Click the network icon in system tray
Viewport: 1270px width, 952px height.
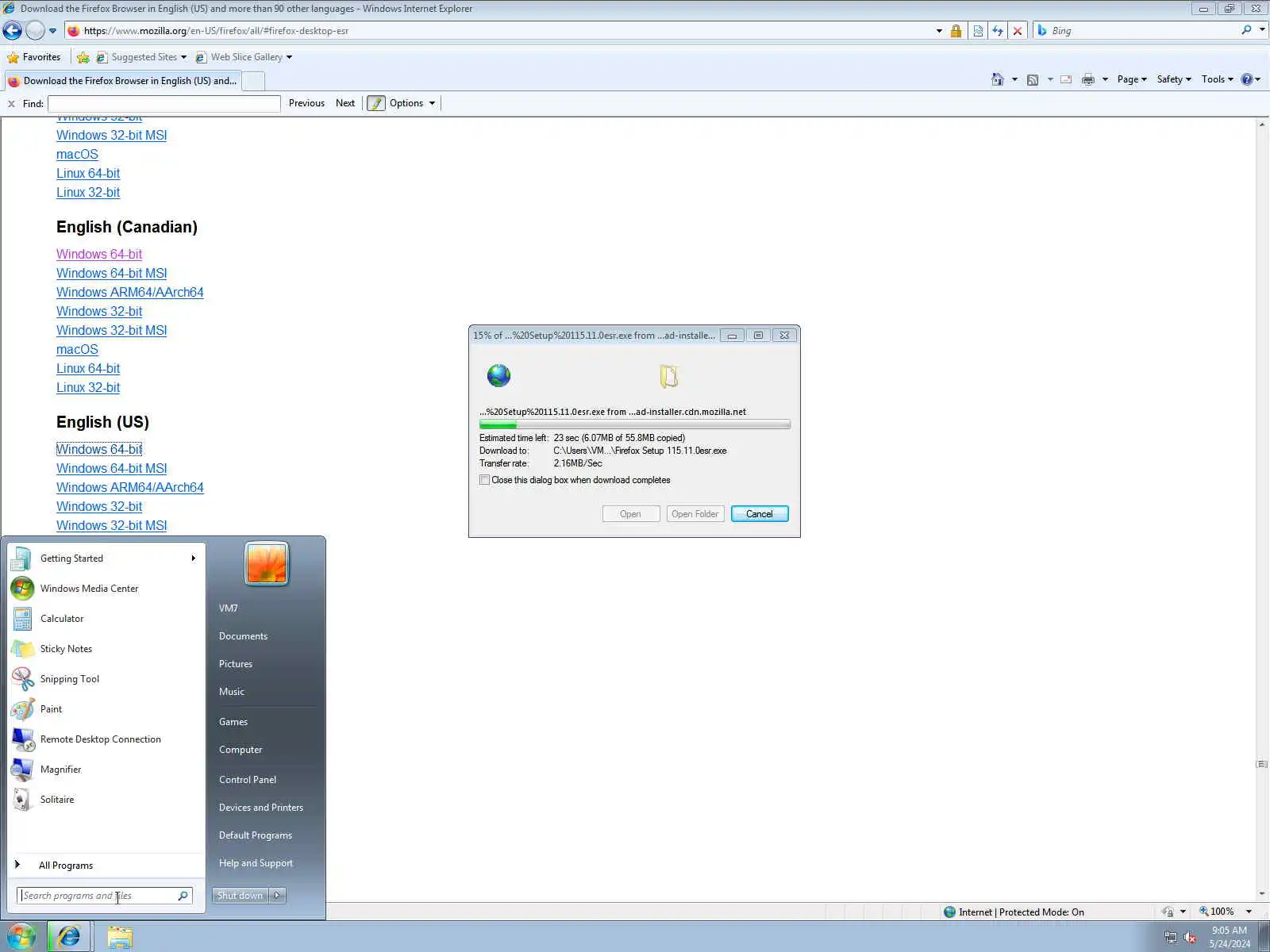pos(1171,938)
